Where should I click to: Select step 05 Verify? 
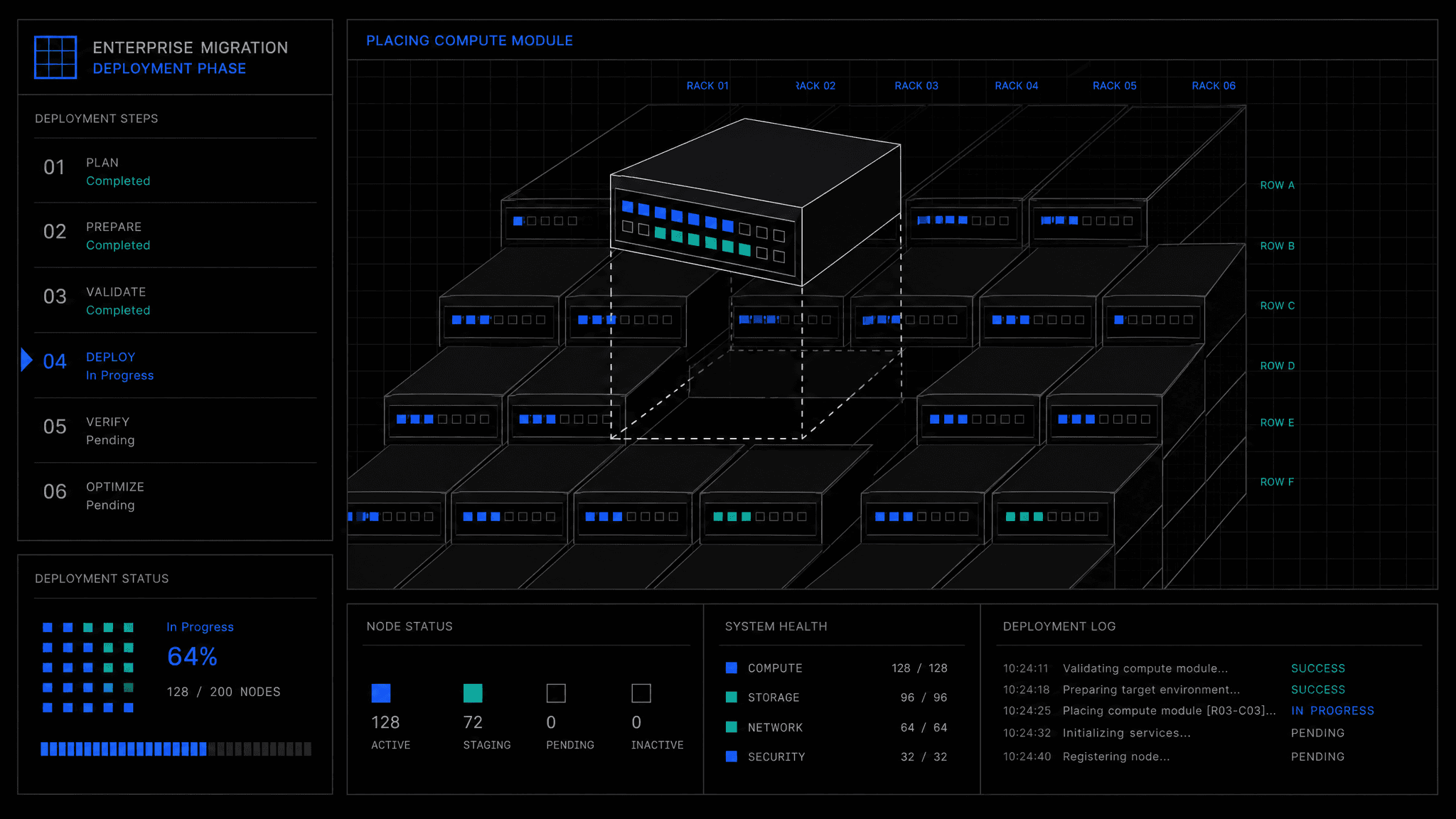point(175,430)
